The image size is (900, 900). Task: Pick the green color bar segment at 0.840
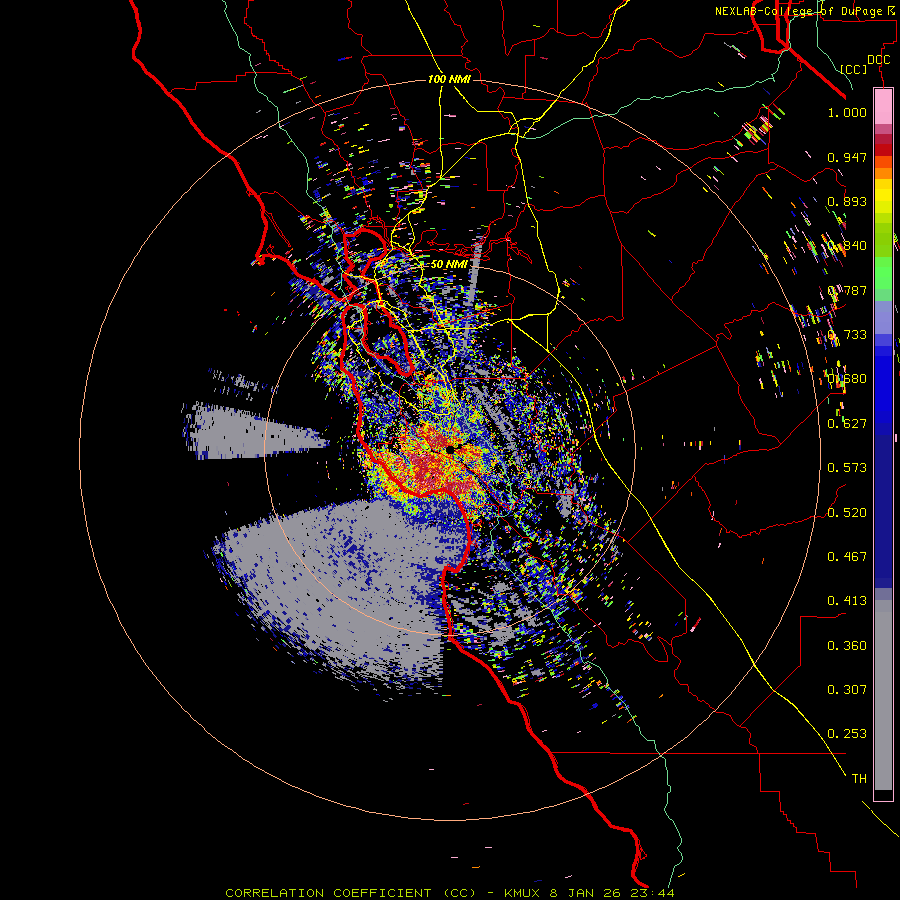(x=883, y=240)
